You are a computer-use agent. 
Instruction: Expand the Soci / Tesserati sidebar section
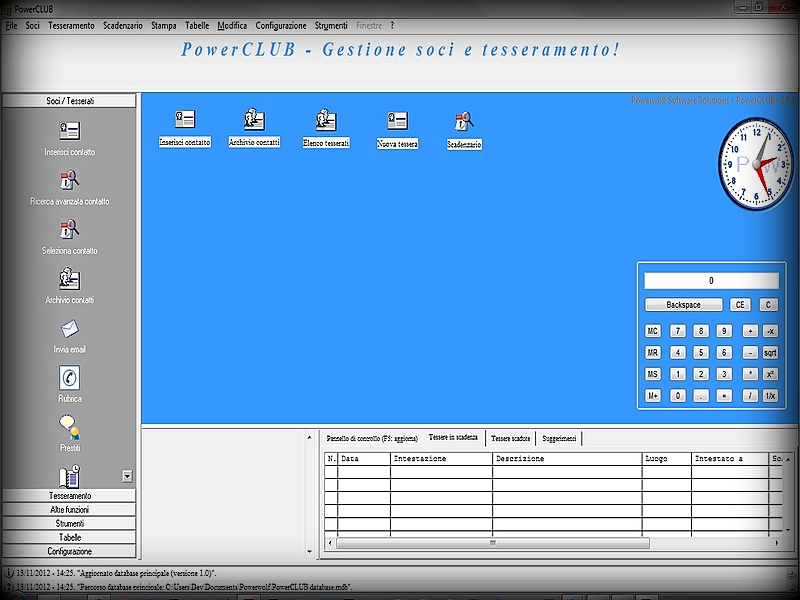coord(69,101)
